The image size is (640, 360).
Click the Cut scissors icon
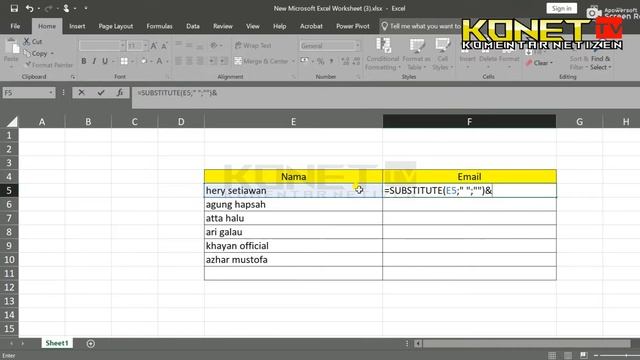tap(27, 41)
